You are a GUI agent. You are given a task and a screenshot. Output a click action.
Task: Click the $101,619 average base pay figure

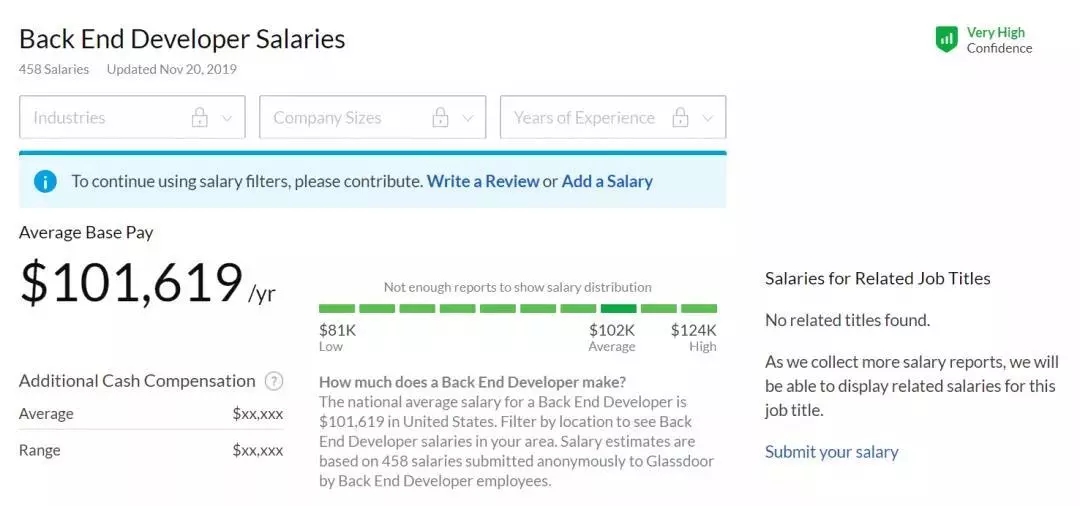point(131,283)
